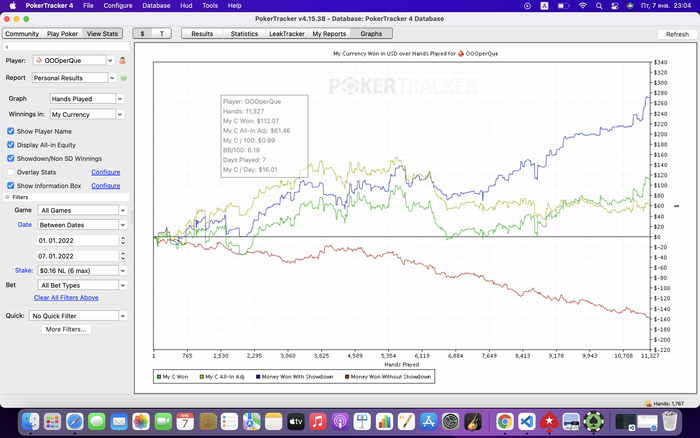Collapse the Filters section toggle
Image resolution: width=700 pixels, height=438 pixels.
tap(7, 197)
